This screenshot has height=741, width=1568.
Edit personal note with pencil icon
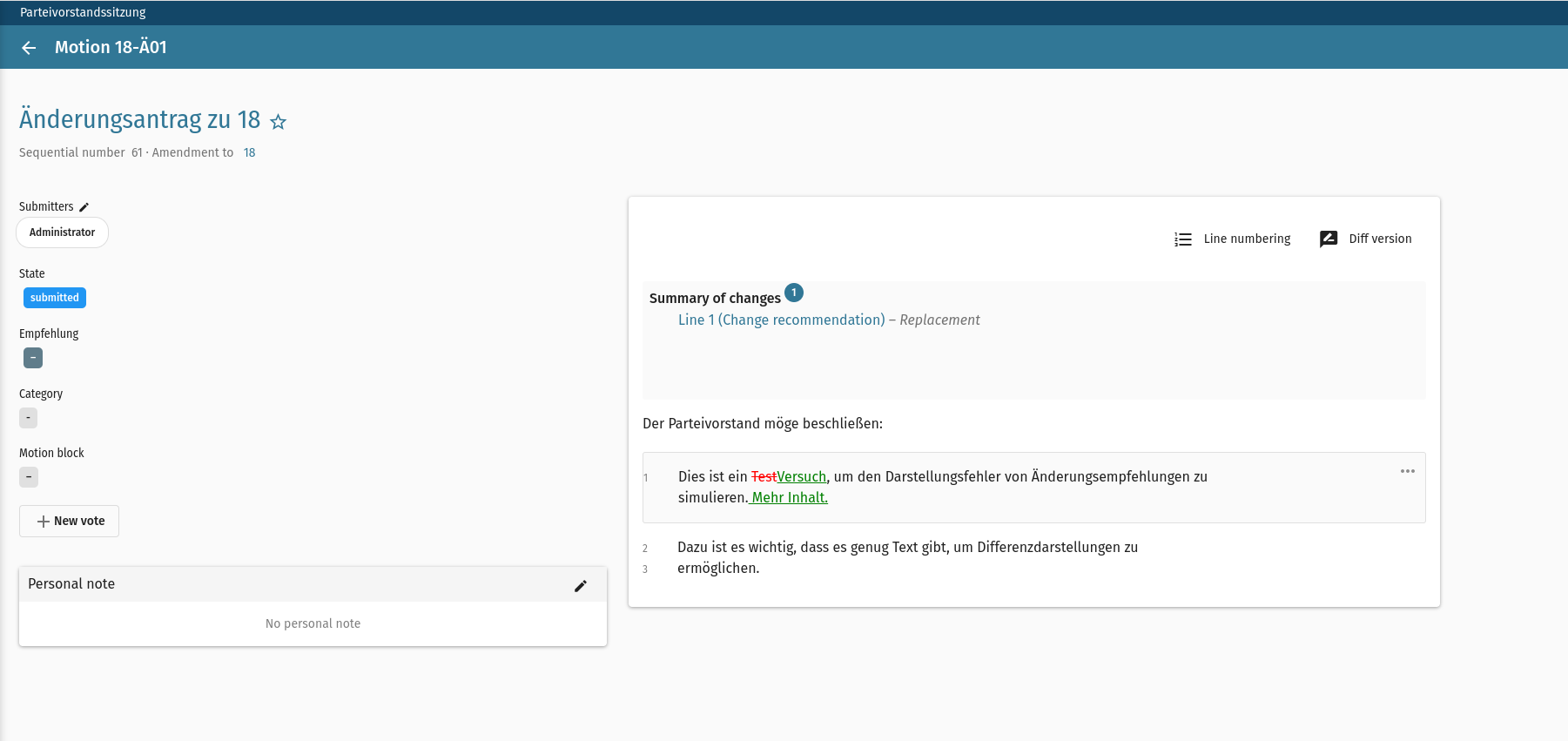pyautogui.click(x=581, y=586)
